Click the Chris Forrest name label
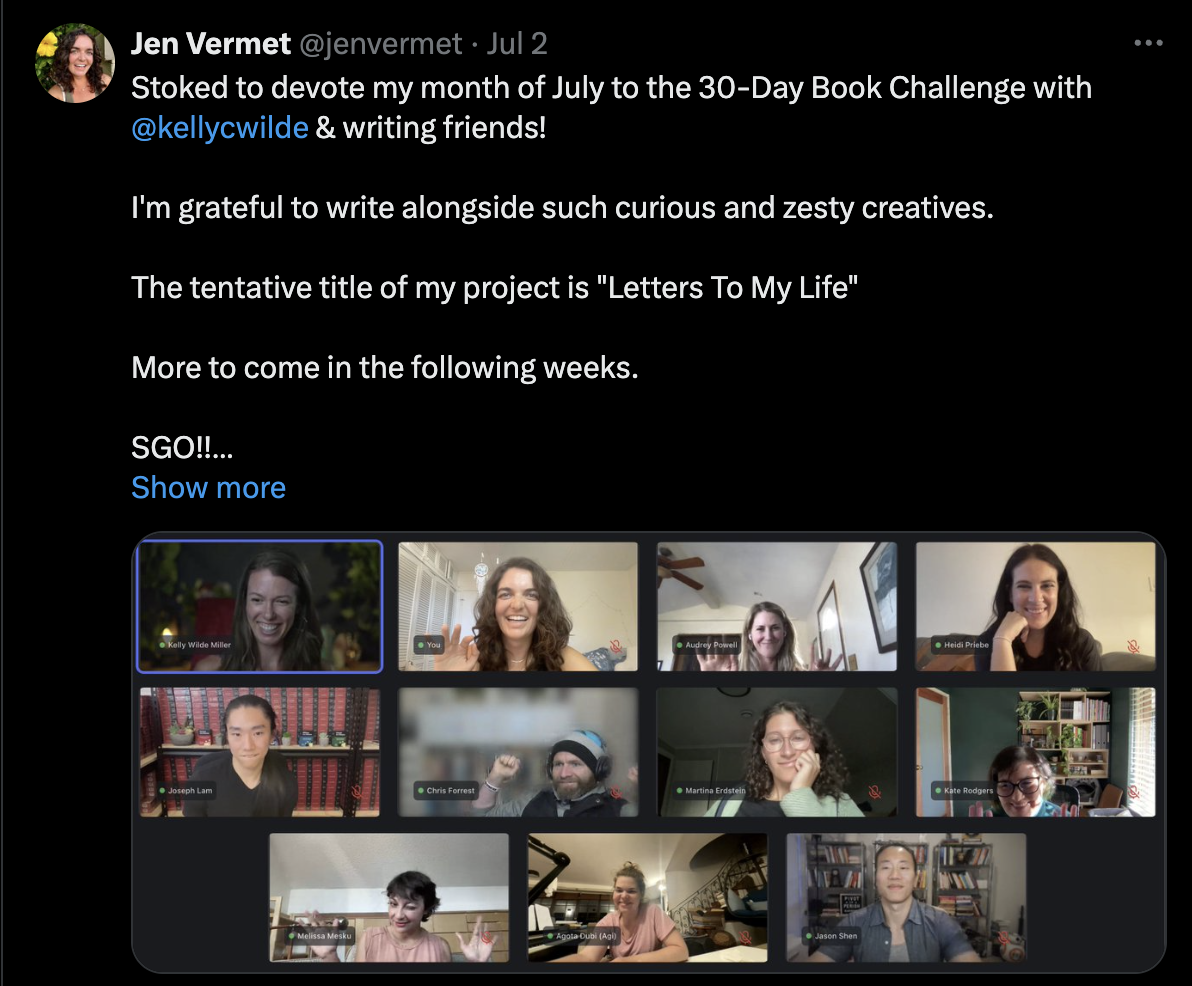 tap(452, 791)
